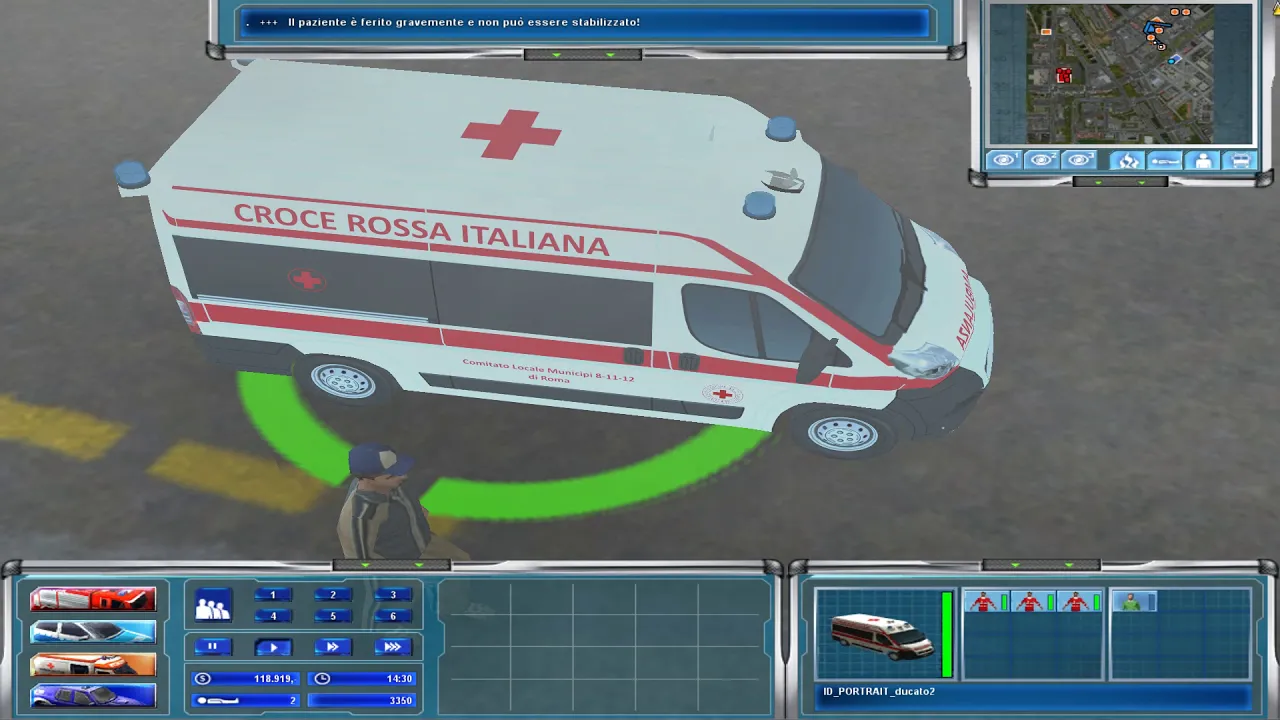Select the first red paramedic crew member
This screenshot has width=1280, height=720.
(x=985, y=601)
